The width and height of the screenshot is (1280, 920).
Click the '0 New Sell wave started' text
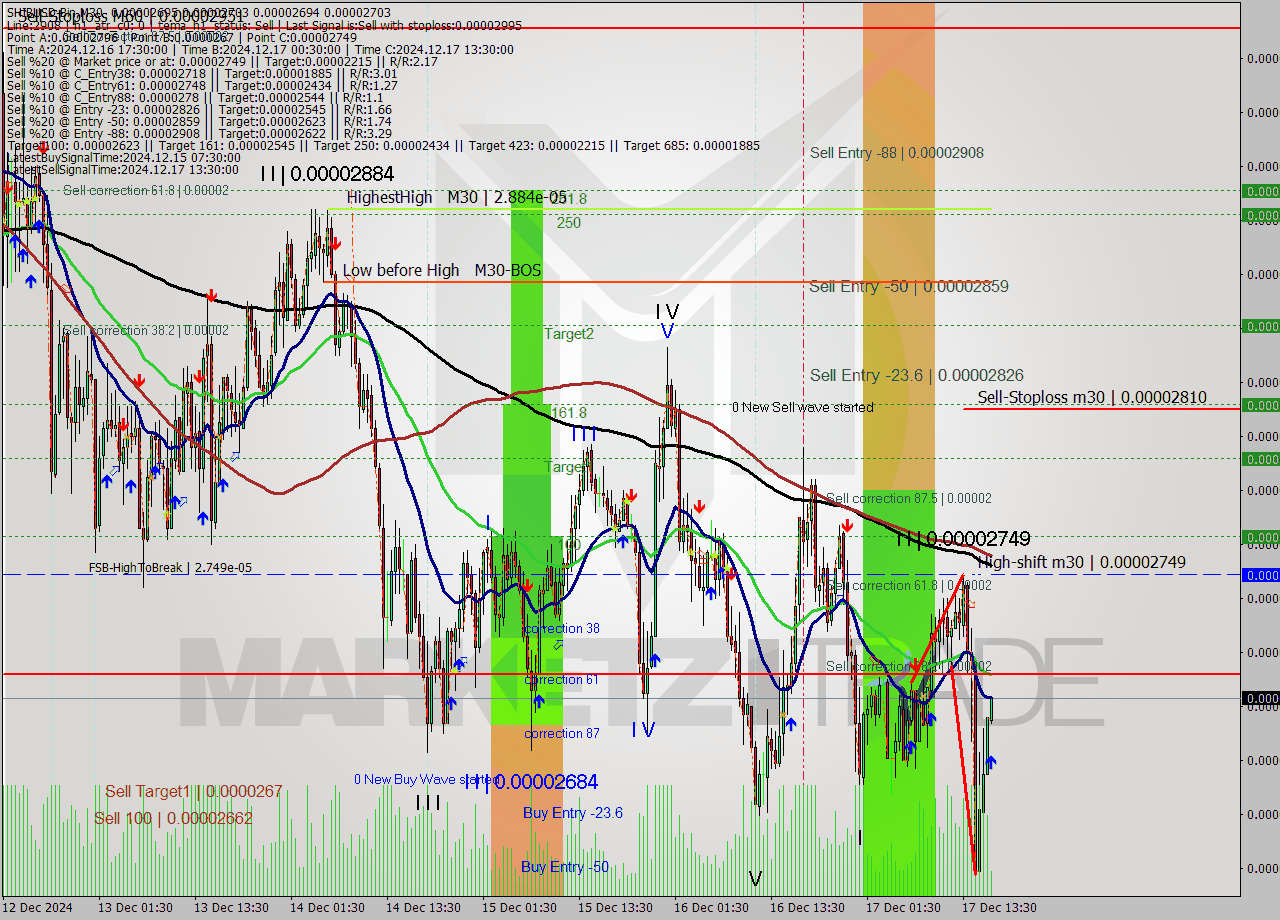(802, 407)
